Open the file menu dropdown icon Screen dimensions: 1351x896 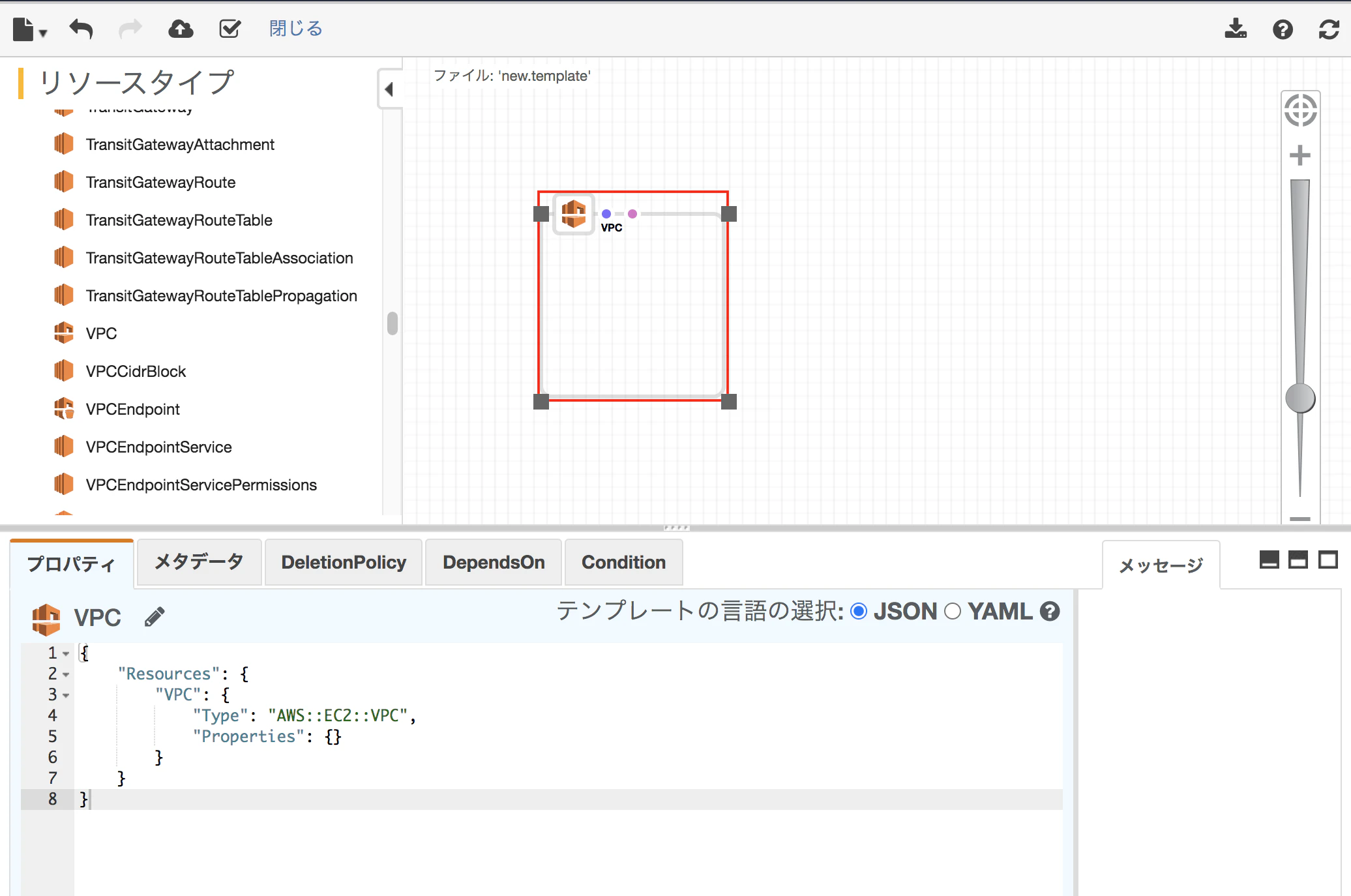(30, 29)
